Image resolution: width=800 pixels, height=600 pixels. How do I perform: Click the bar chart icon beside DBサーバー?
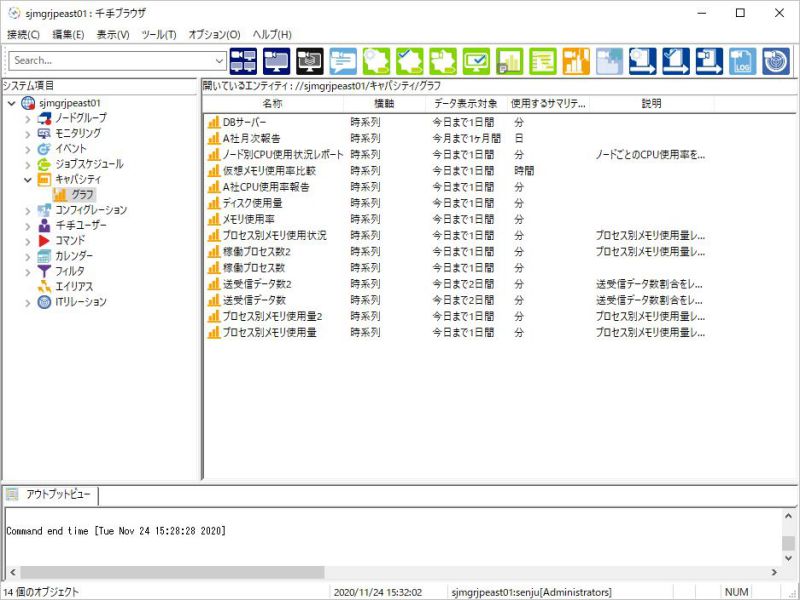[213, 122]
